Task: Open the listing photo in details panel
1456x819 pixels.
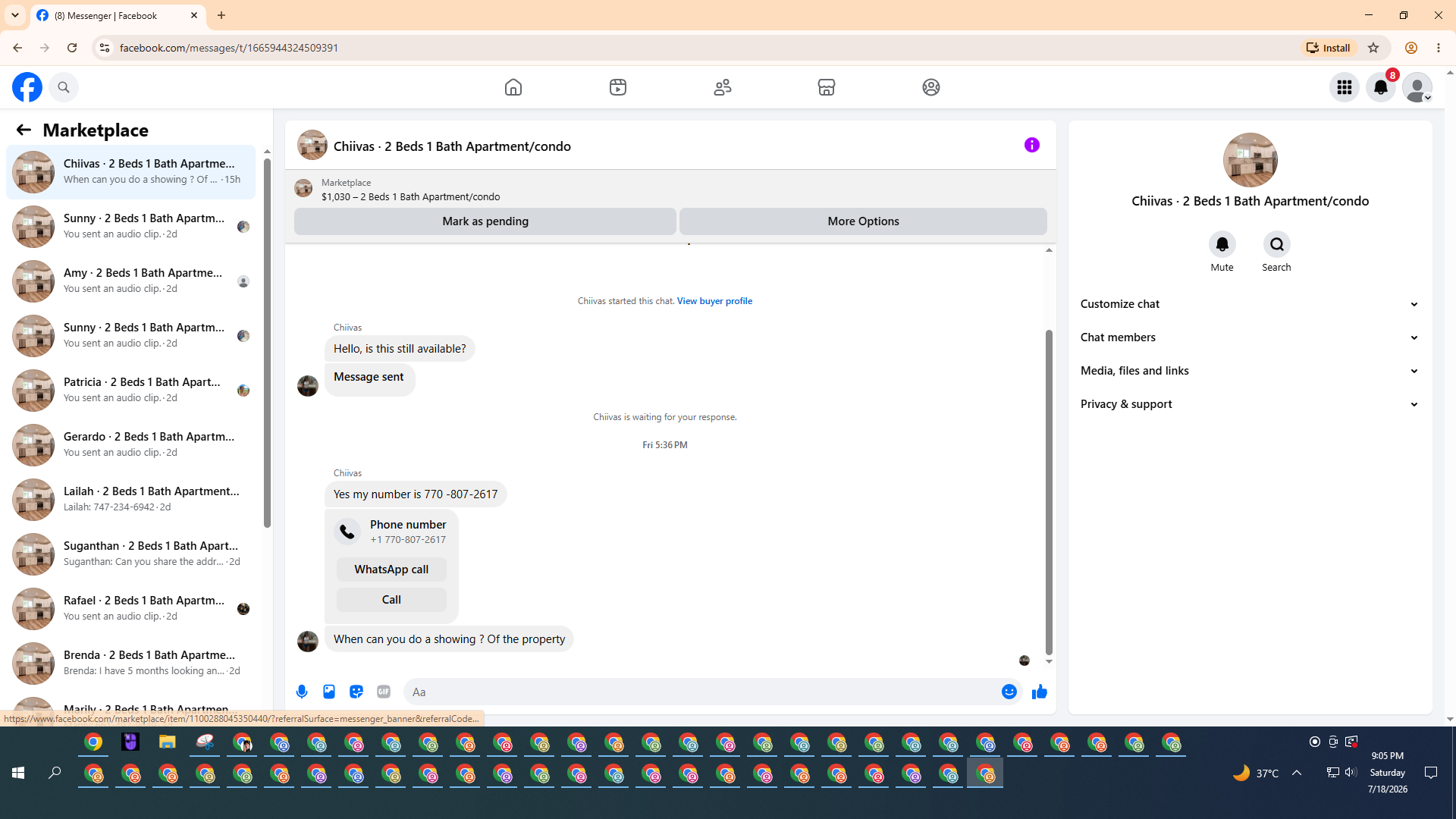Action: pyautogui.click(x=1250, y=160)
